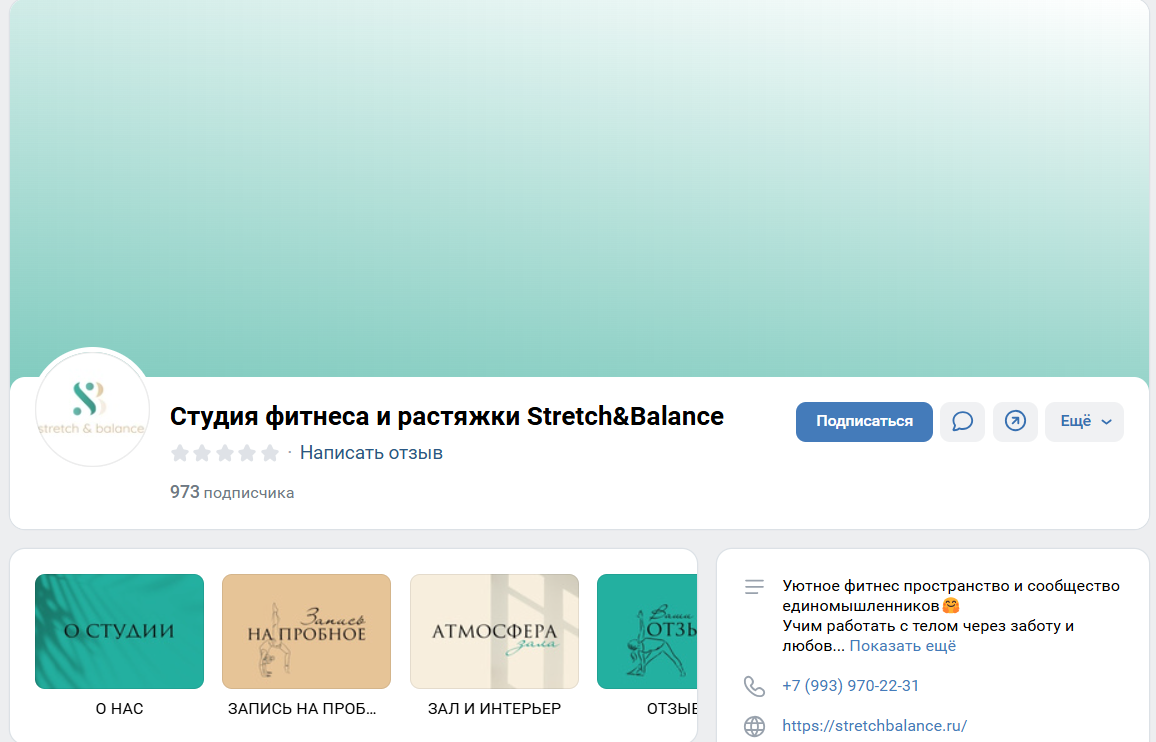Select the ЗАЛ И ИНТЕРЬЕР menu label

tap(494, 709)
